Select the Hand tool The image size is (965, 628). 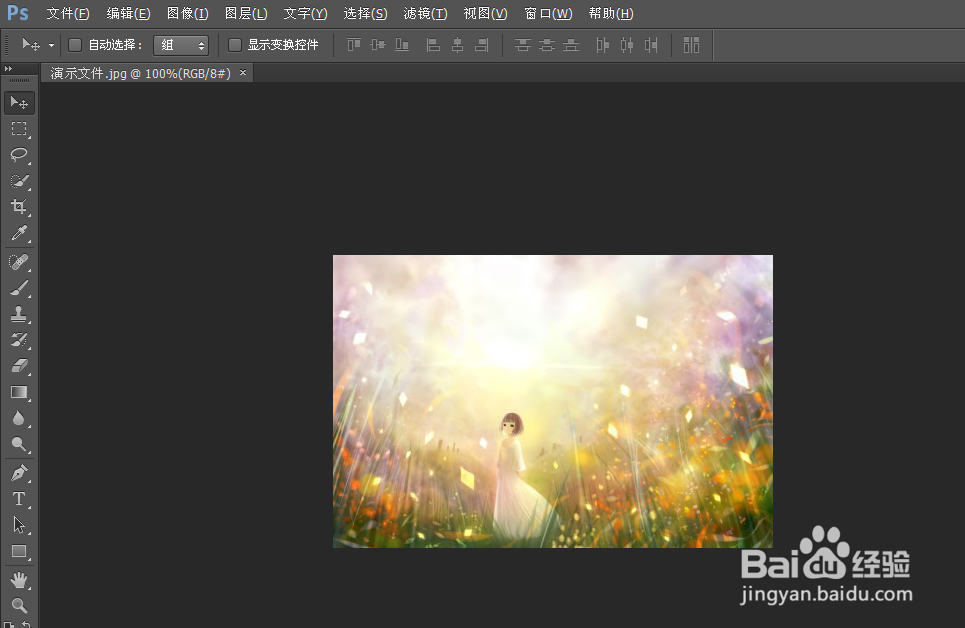coord(19,580)
